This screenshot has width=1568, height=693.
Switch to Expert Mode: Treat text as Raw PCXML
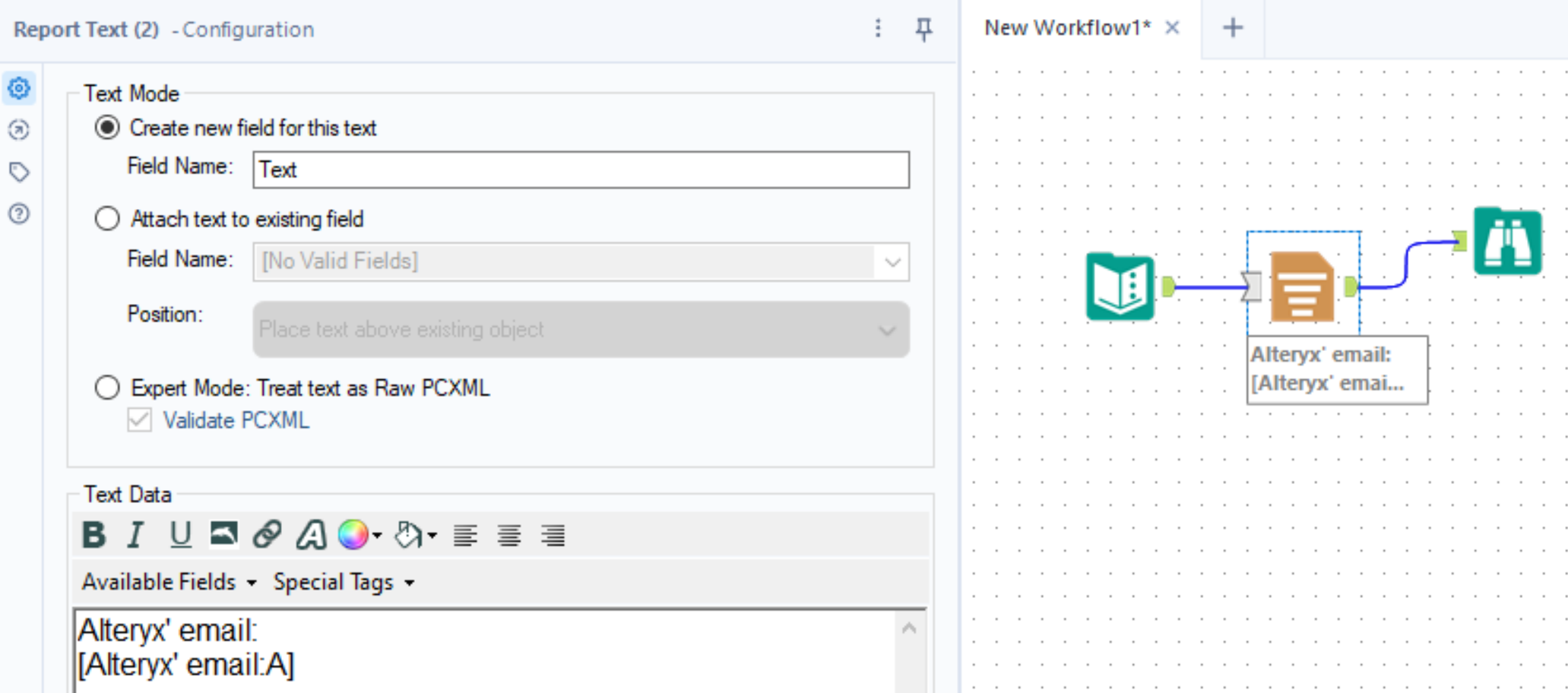[x=107, y=388]
